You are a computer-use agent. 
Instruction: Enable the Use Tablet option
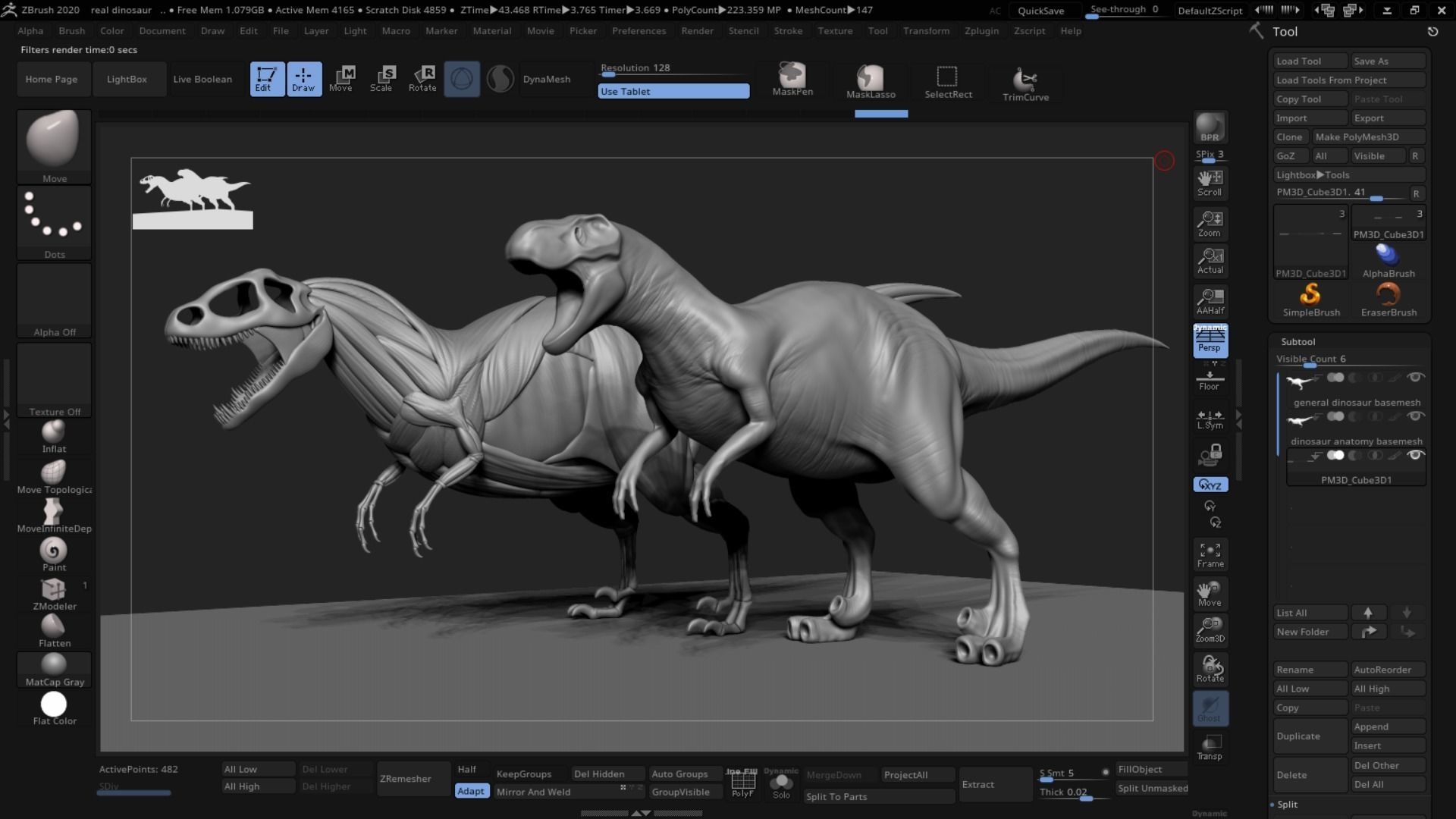click(x=673, y=91)
